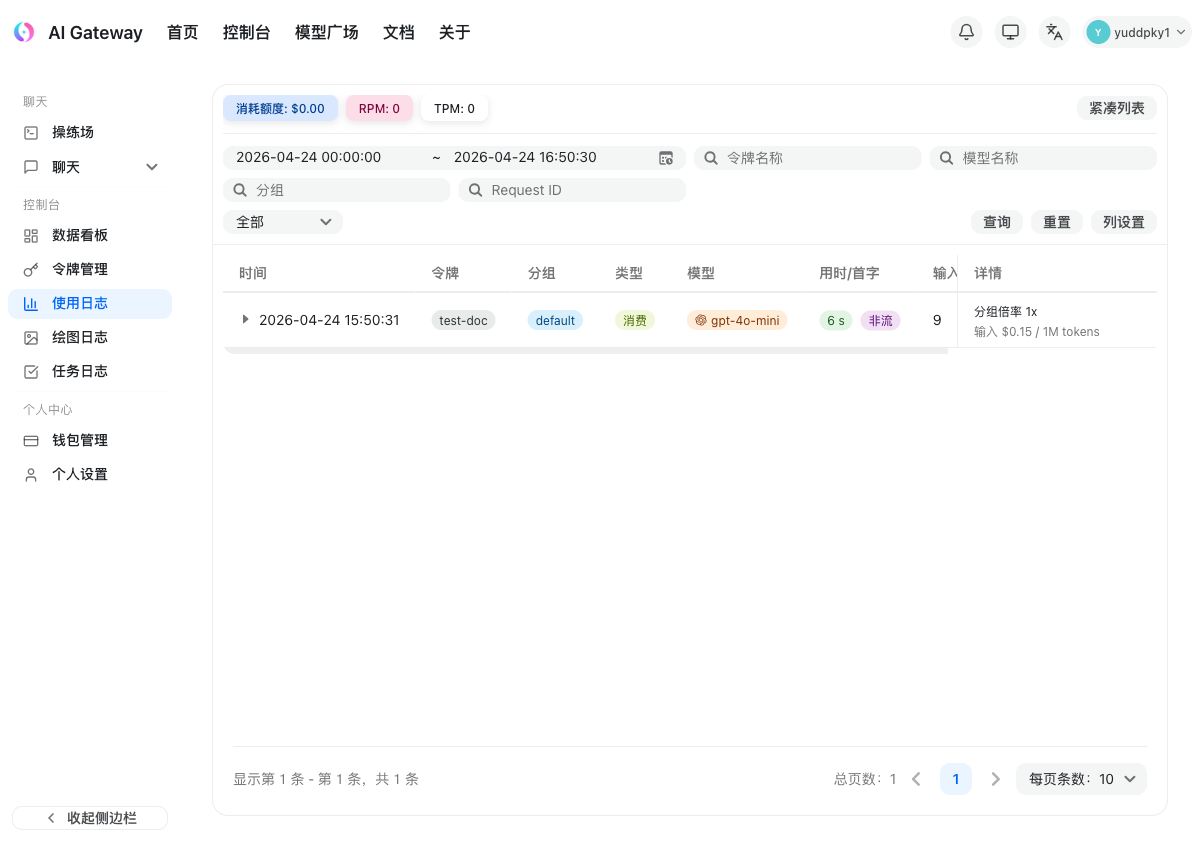Click the 分组倍率 1x detail text
The width and height of the screenshot is (1200, 842).
click(1005, 312)
